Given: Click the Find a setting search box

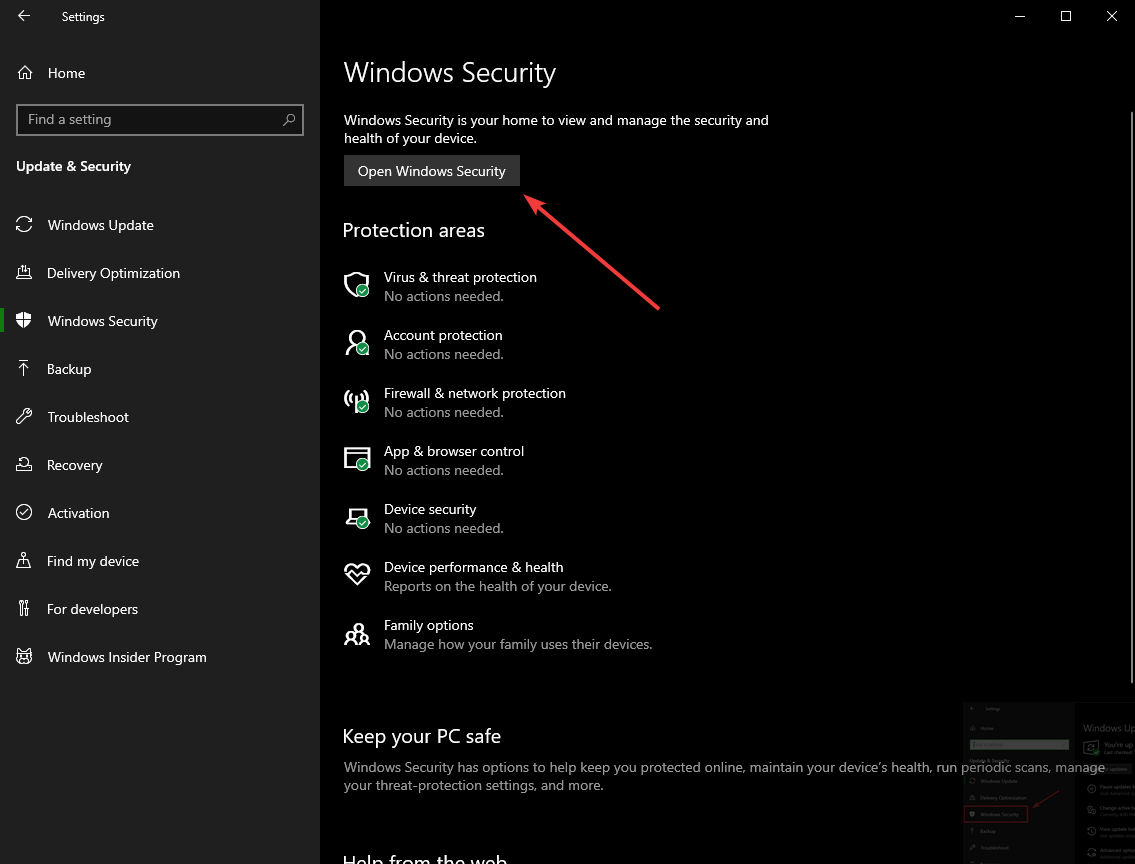Looking at the screenshot, I should [160, 119].
